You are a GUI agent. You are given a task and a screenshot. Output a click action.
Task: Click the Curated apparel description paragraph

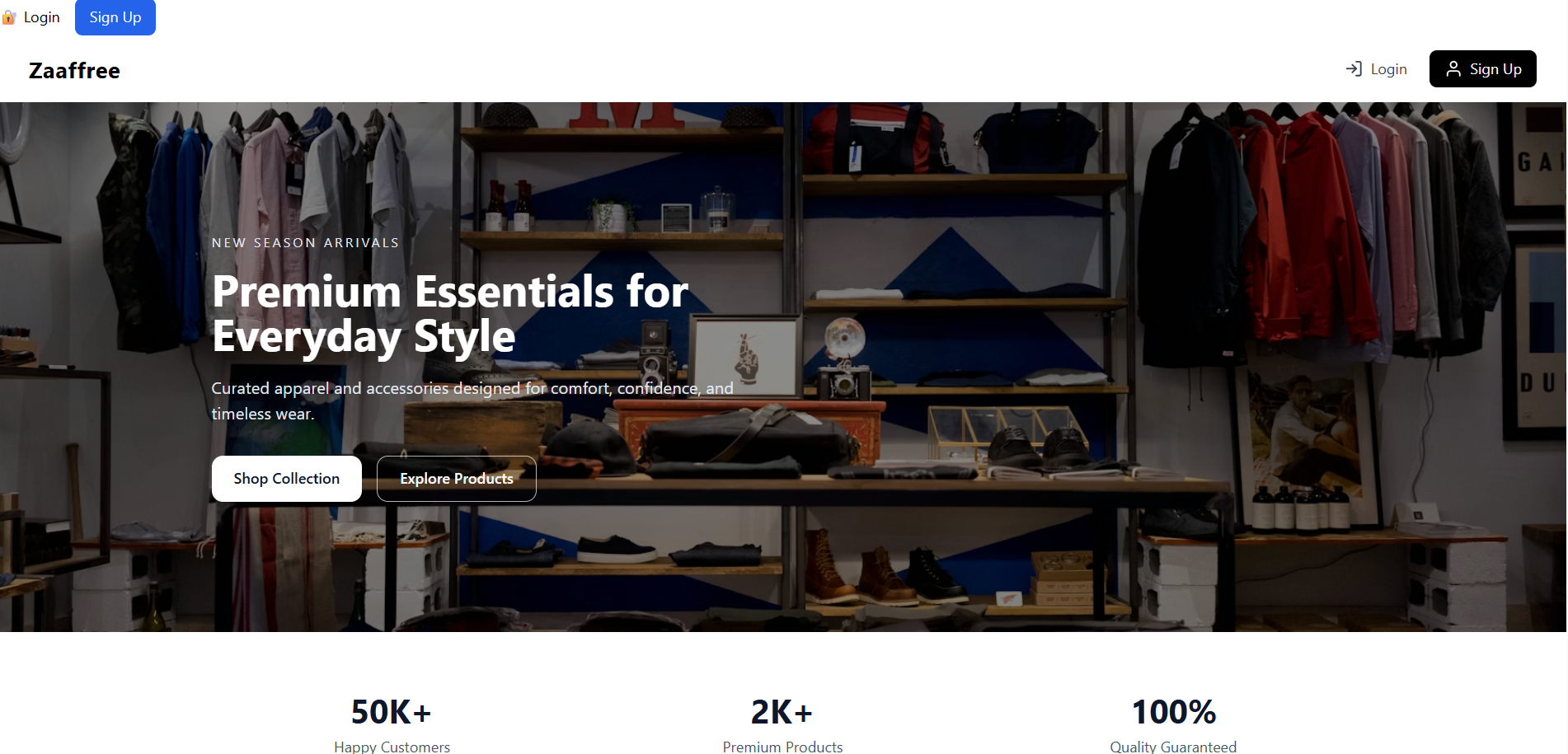click(472, 400)
